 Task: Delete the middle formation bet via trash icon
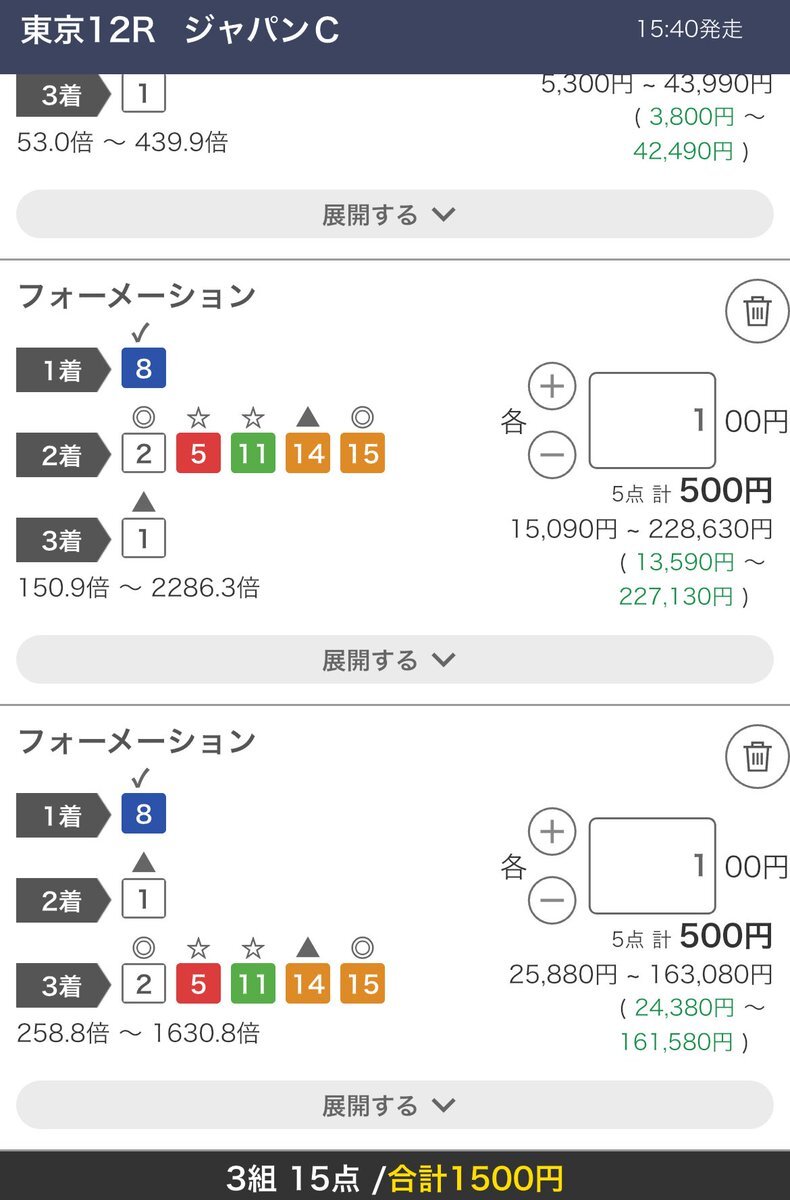click(x=757, y=312)
